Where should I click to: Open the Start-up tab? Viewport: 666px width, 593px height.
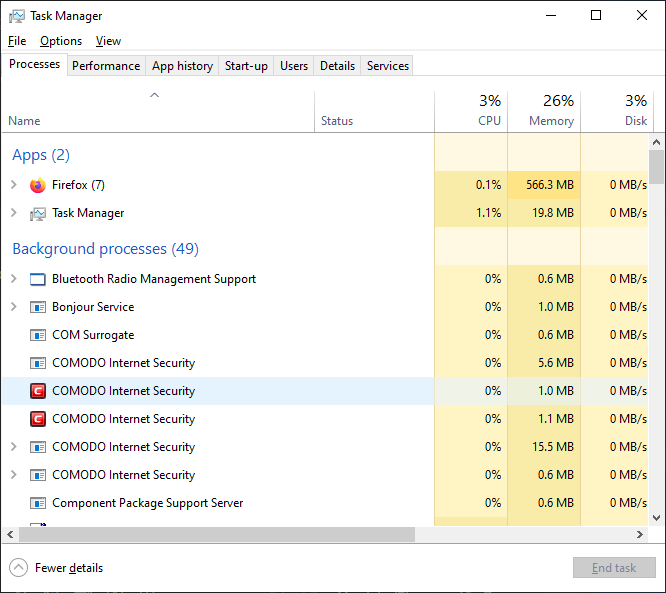tap(246, 66)
